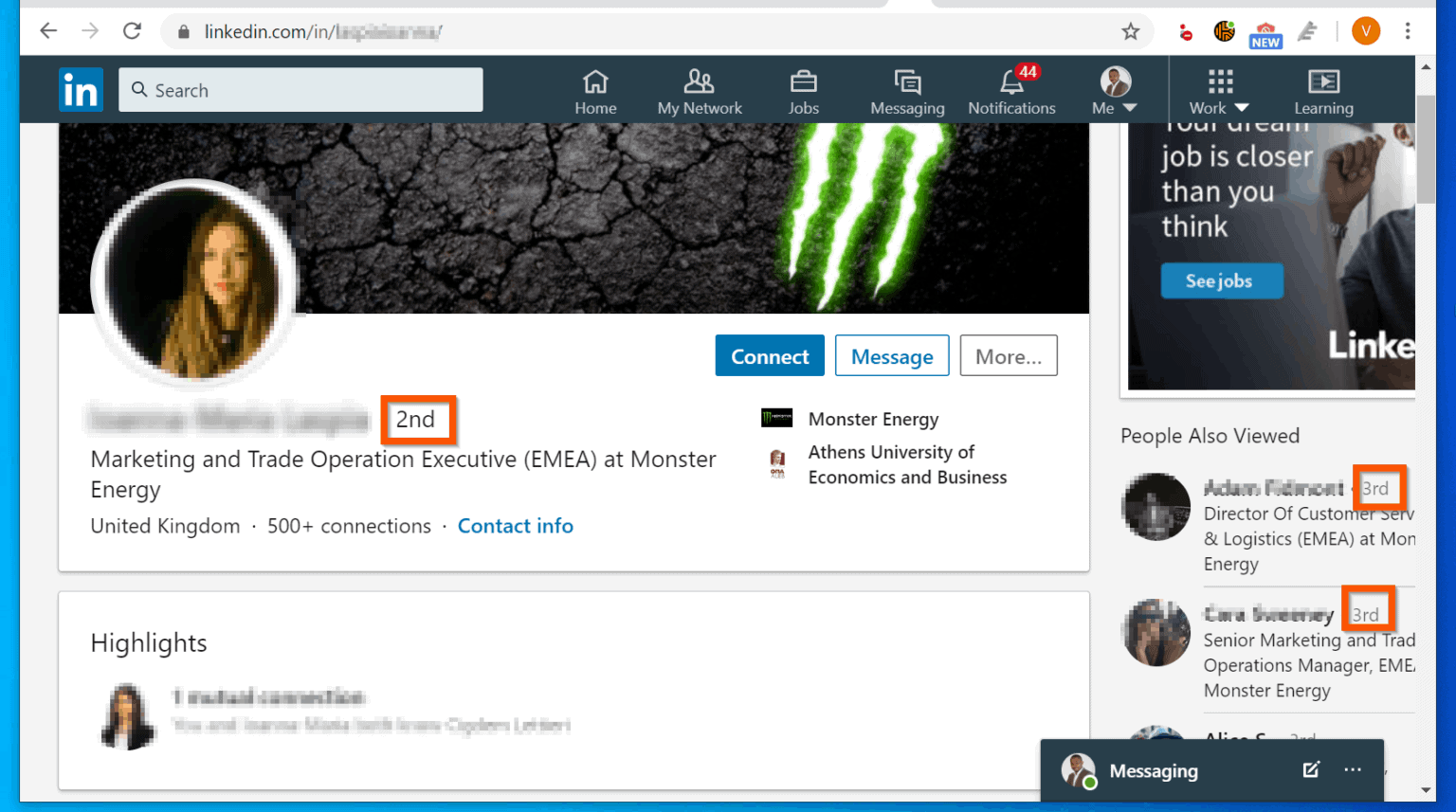
Task: Click the Message button on profile
Action: click(x=892, y=356)
